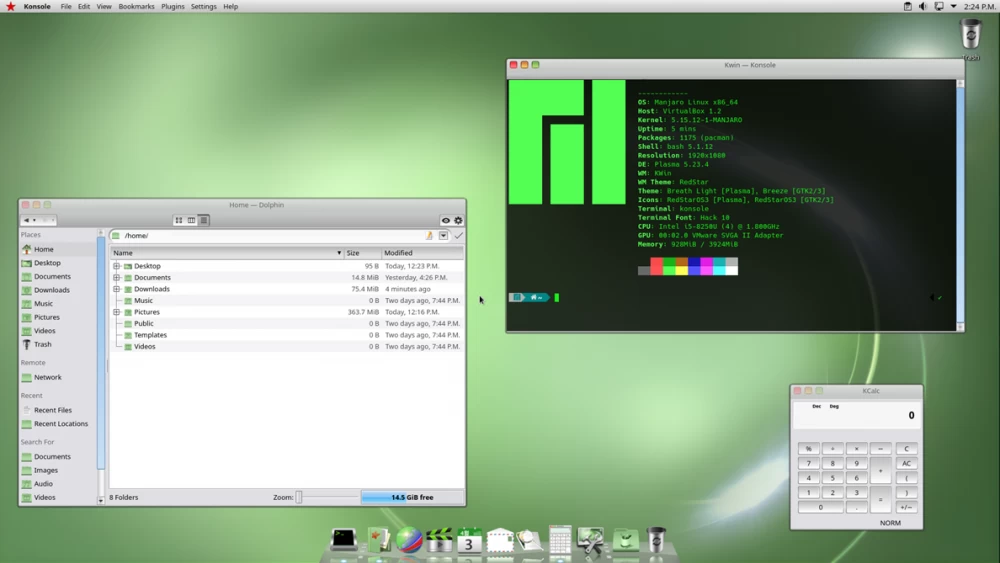Confirm location with checkmark icon in Dolphin
This screenshot has width=1000, height=563.
459,235
